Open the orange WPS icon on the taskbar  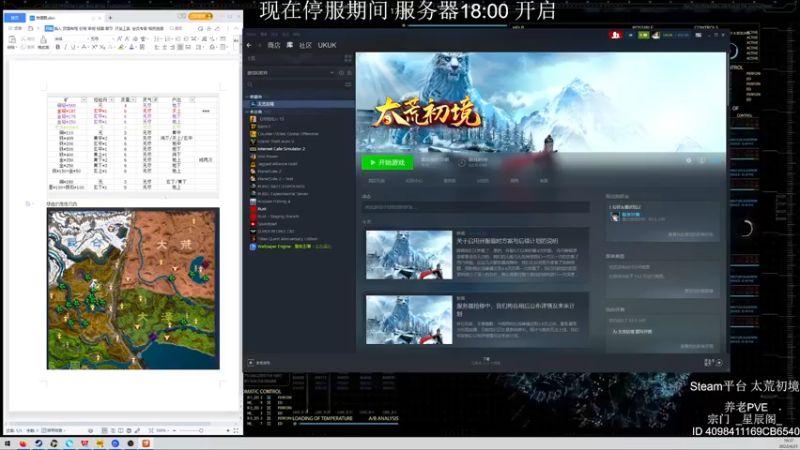(146, 443)
